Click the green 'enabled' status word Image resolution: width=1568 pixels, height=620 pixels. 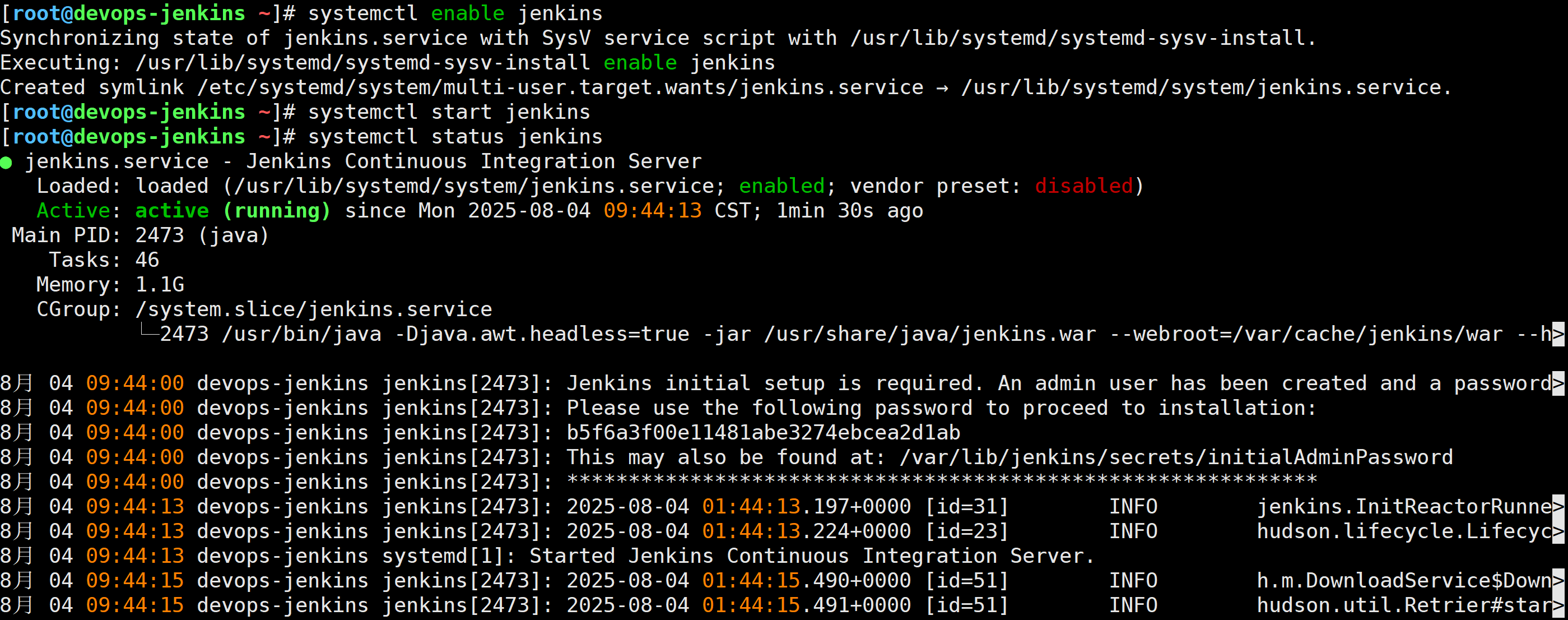781,186
